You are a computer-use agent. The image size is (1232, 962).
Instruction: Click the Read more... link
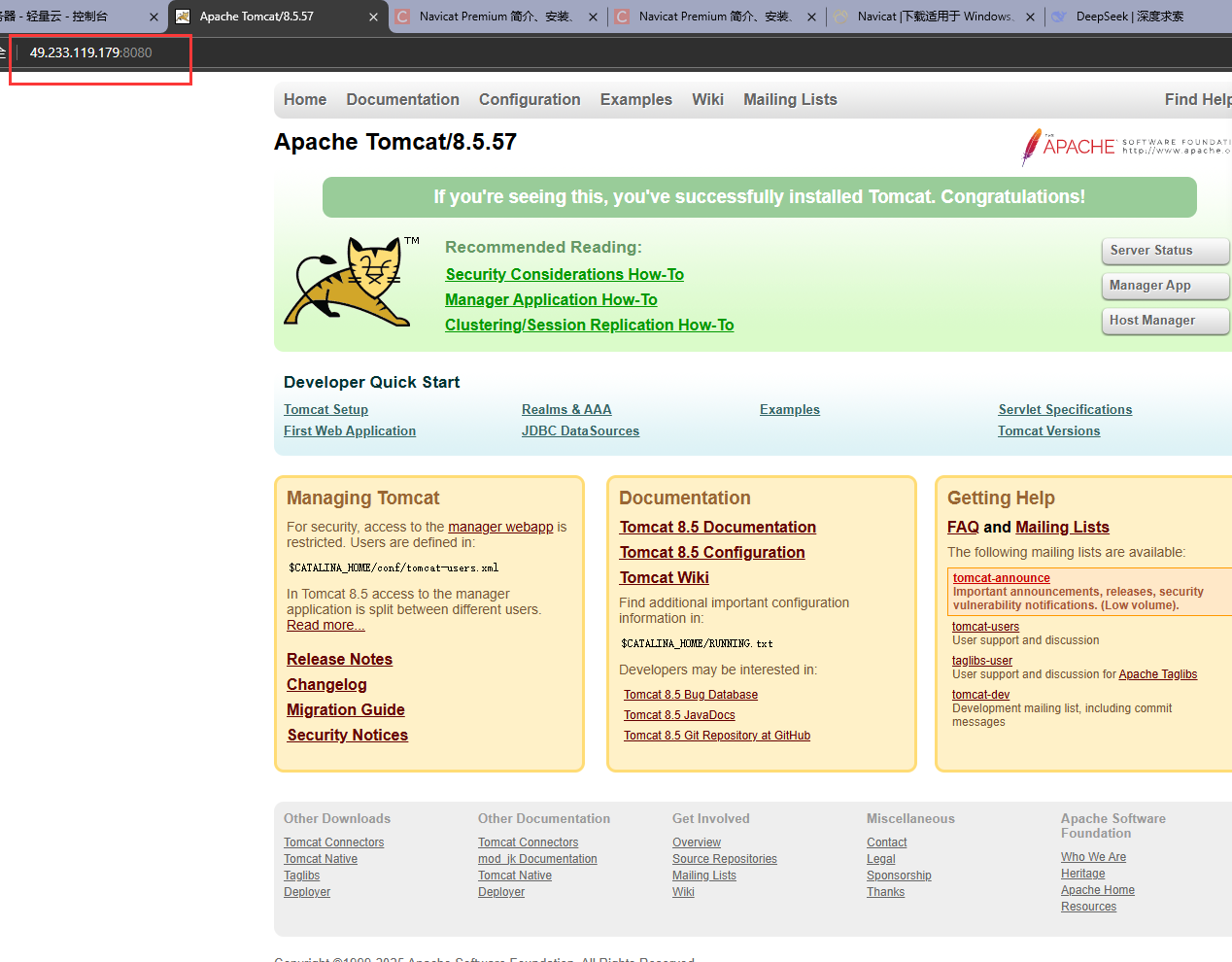pos(325,625)
